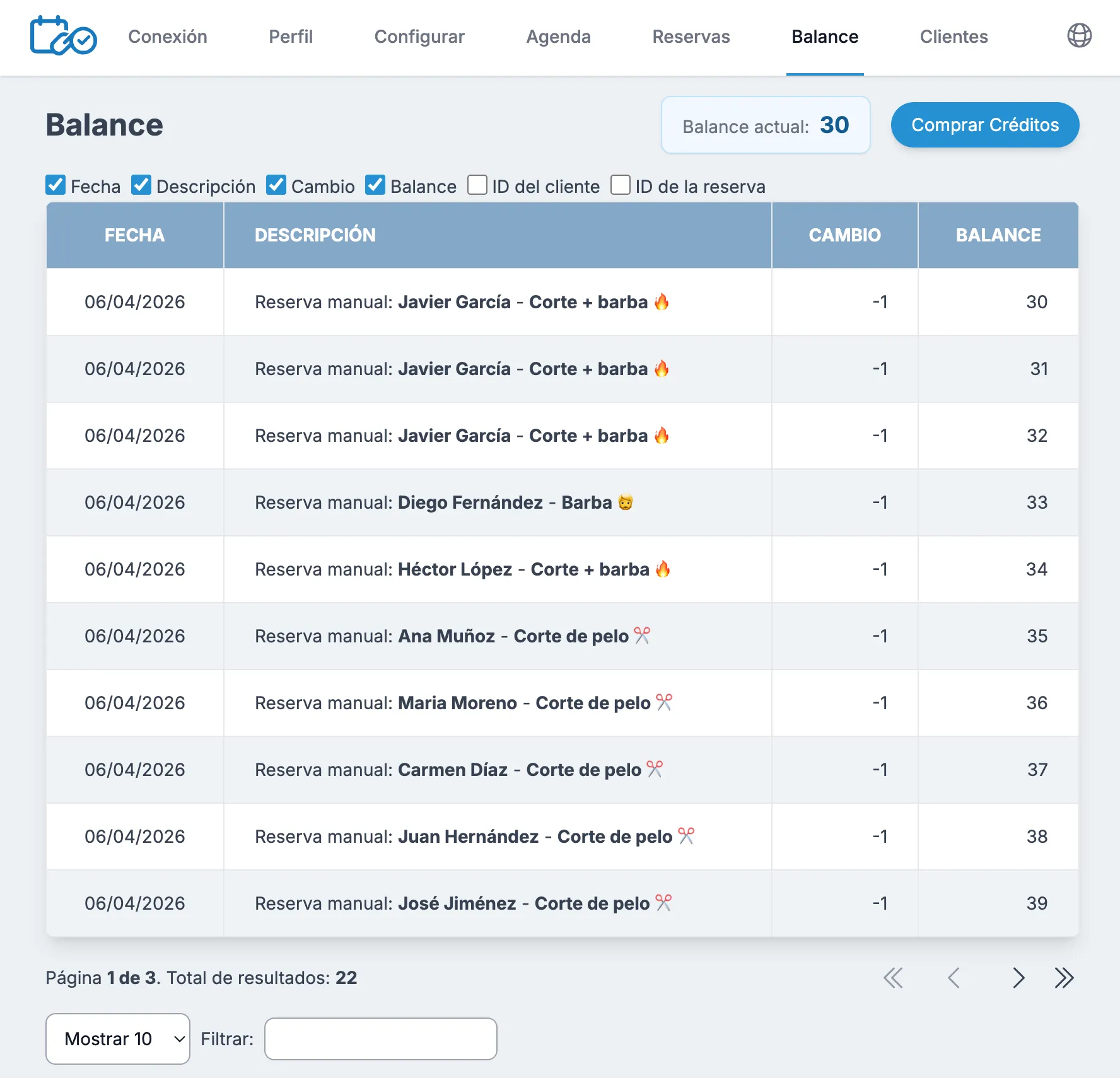This screenshot has height=1078, width=1120.
Task: Advance to the next results page
Action: coord(1018,978)
